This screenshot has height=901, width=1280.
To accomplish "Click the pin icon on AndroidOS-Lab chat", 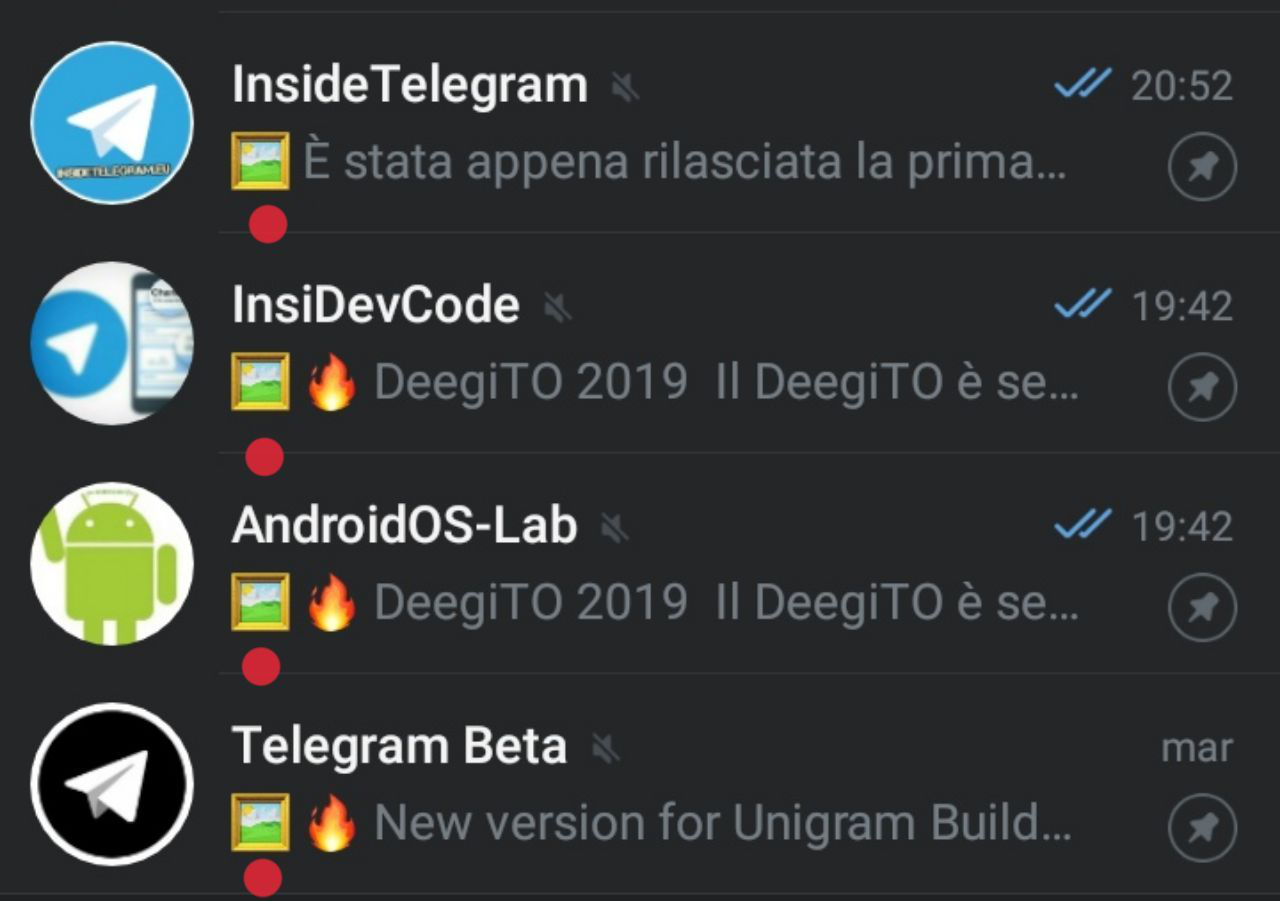I will click(x=1202, y=607).
